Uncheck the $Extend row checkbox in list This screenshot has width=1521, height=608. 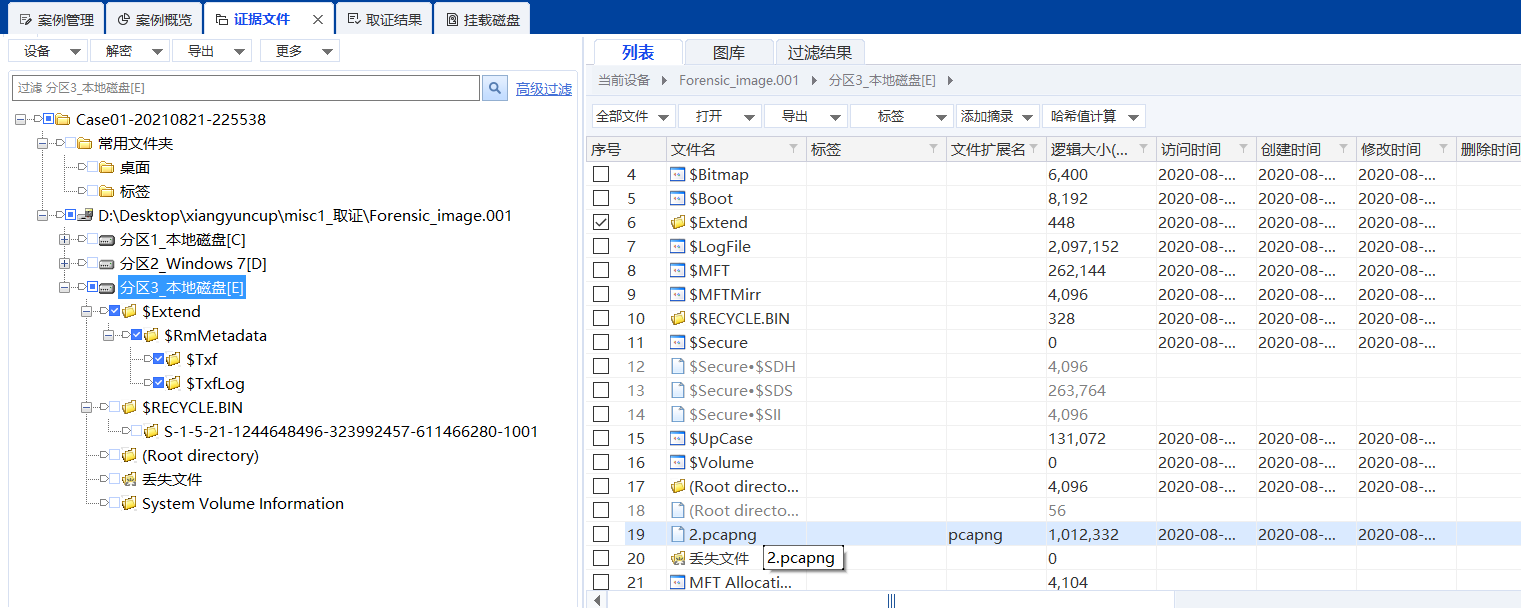coord(601,222)
